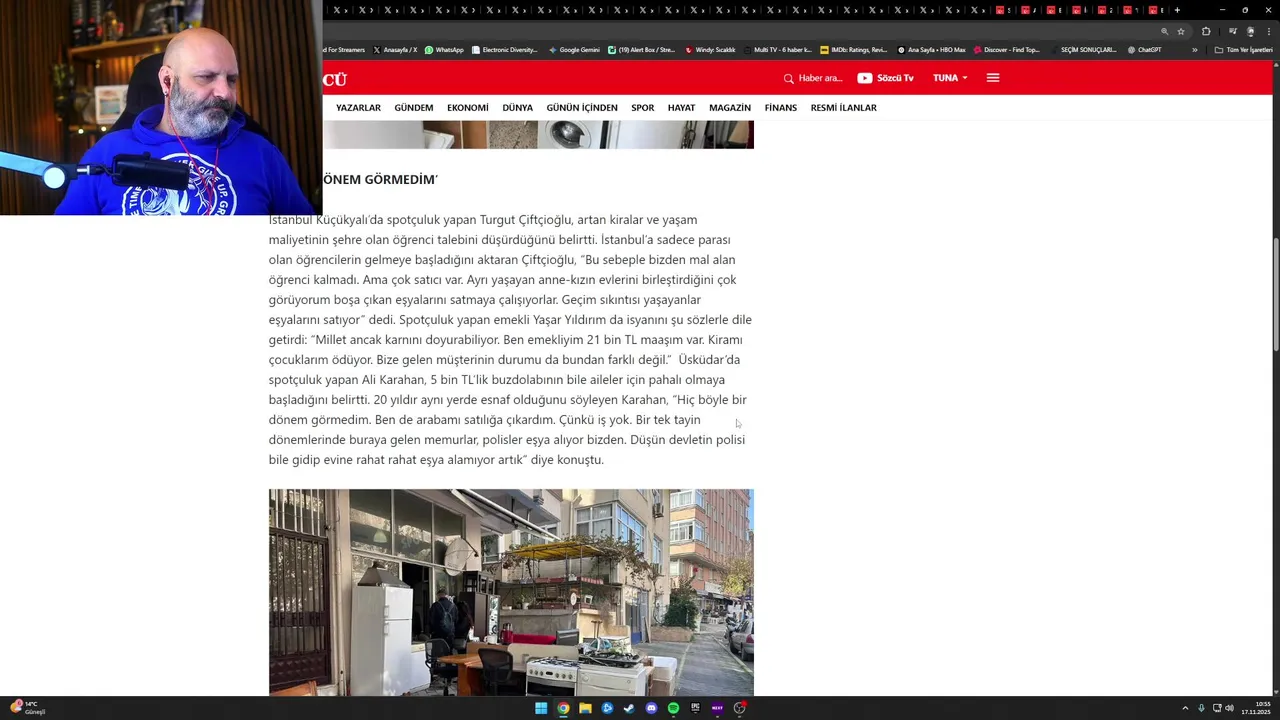Image resolution: width=1280 pixels, height=720 pixels.
Task: Open RESMİ İLANLAR page
Action: click(x=843, y=108)
